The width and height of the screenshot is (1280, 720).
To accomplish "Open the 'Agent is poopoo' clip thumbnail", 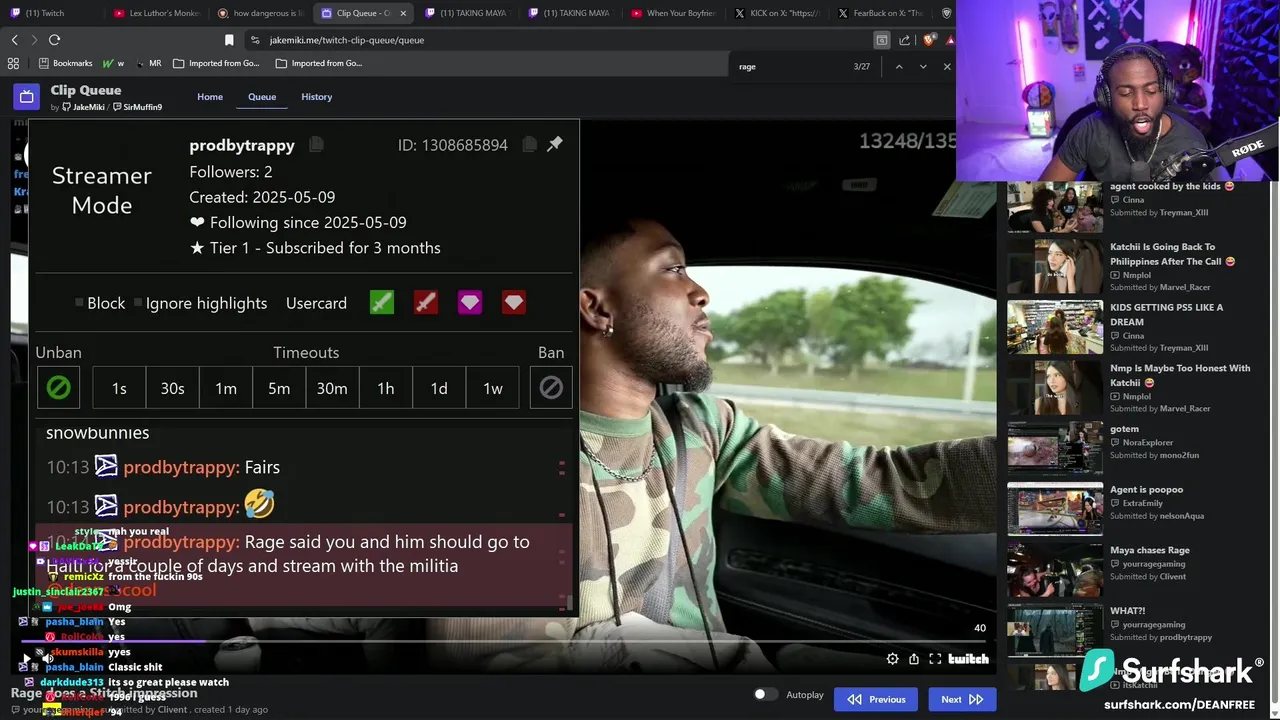I will click(1055, 509).
